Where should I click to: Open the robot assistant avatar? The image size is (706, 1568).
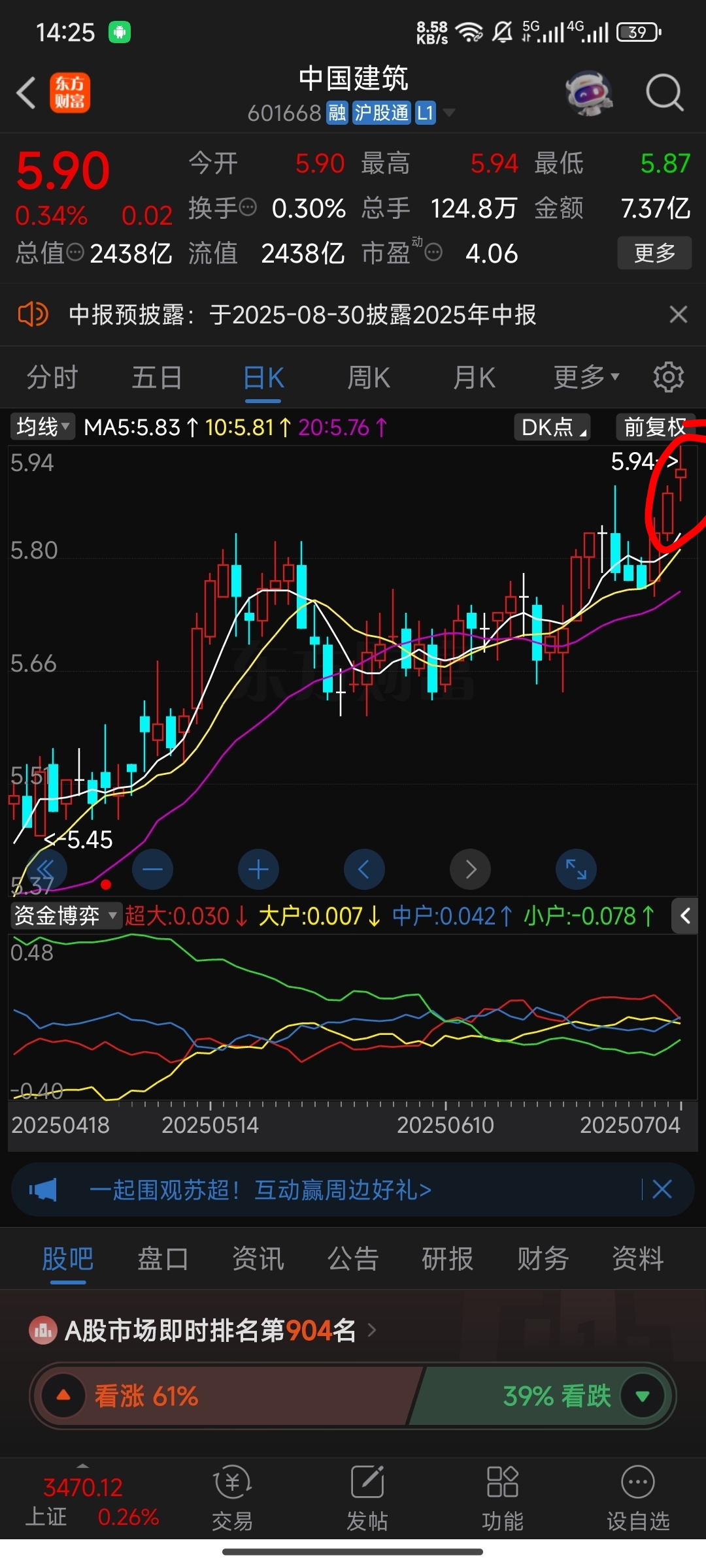tap(589, 93)
